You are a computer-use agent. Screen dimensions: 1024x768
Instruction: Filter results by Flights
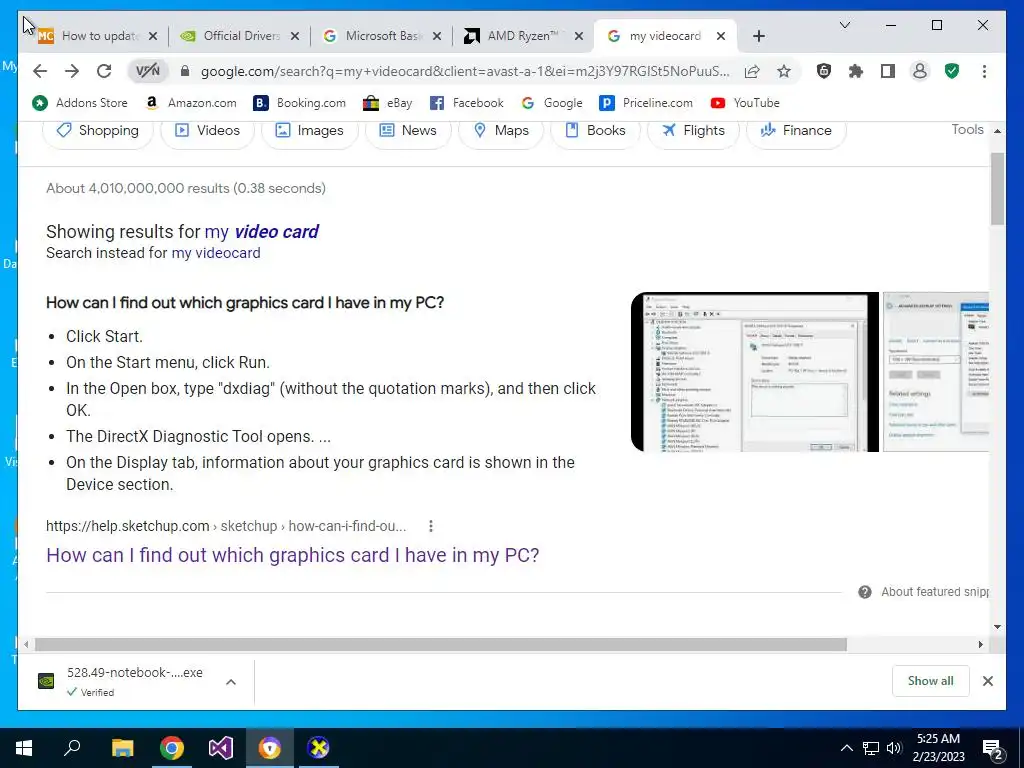tap(693, 131)
